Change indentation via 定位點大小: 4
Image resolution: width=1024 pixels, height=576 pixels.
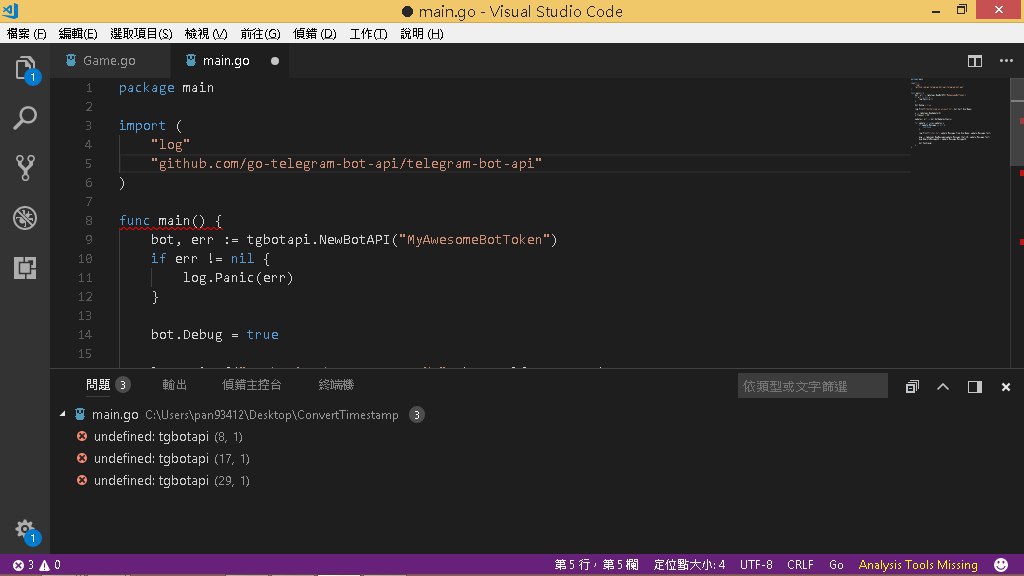tap(690, 565)
